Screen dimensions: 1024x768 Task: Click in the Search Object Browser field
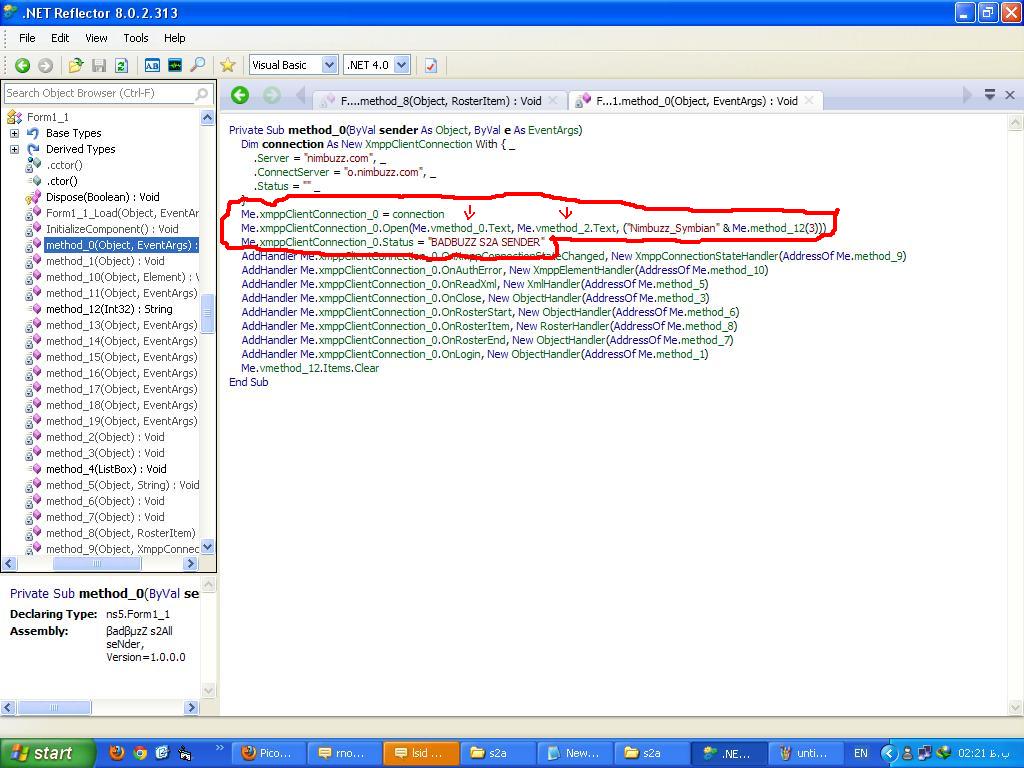(x=99, y=93)
